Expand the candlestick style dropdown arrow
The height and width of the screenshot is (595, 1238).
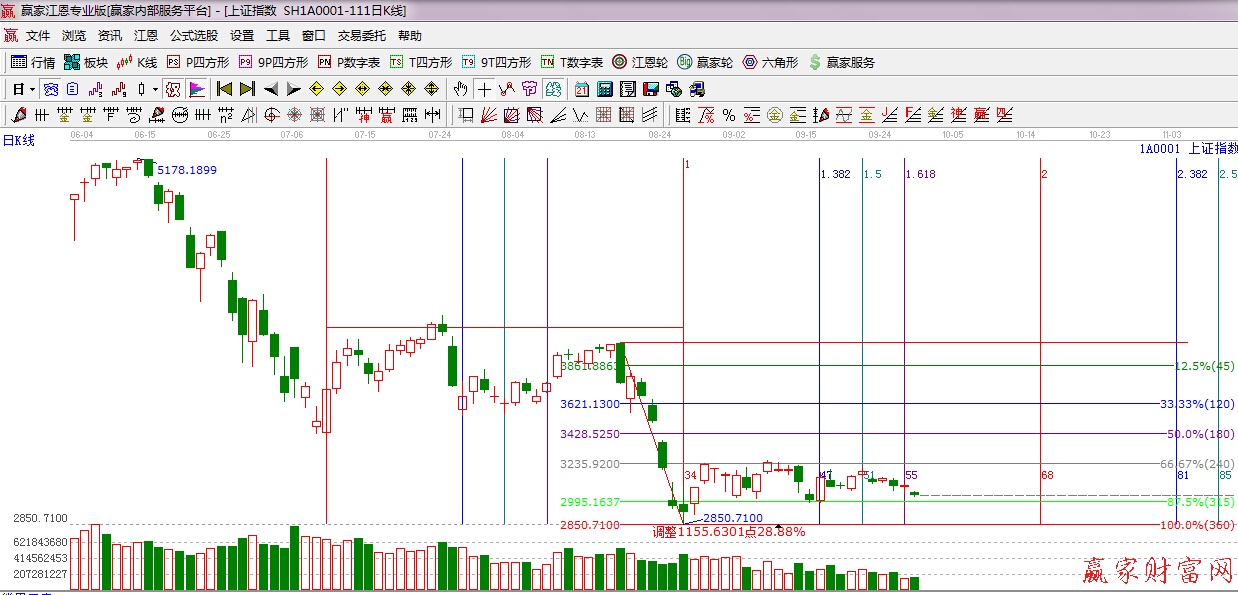(x=154, y=89)
